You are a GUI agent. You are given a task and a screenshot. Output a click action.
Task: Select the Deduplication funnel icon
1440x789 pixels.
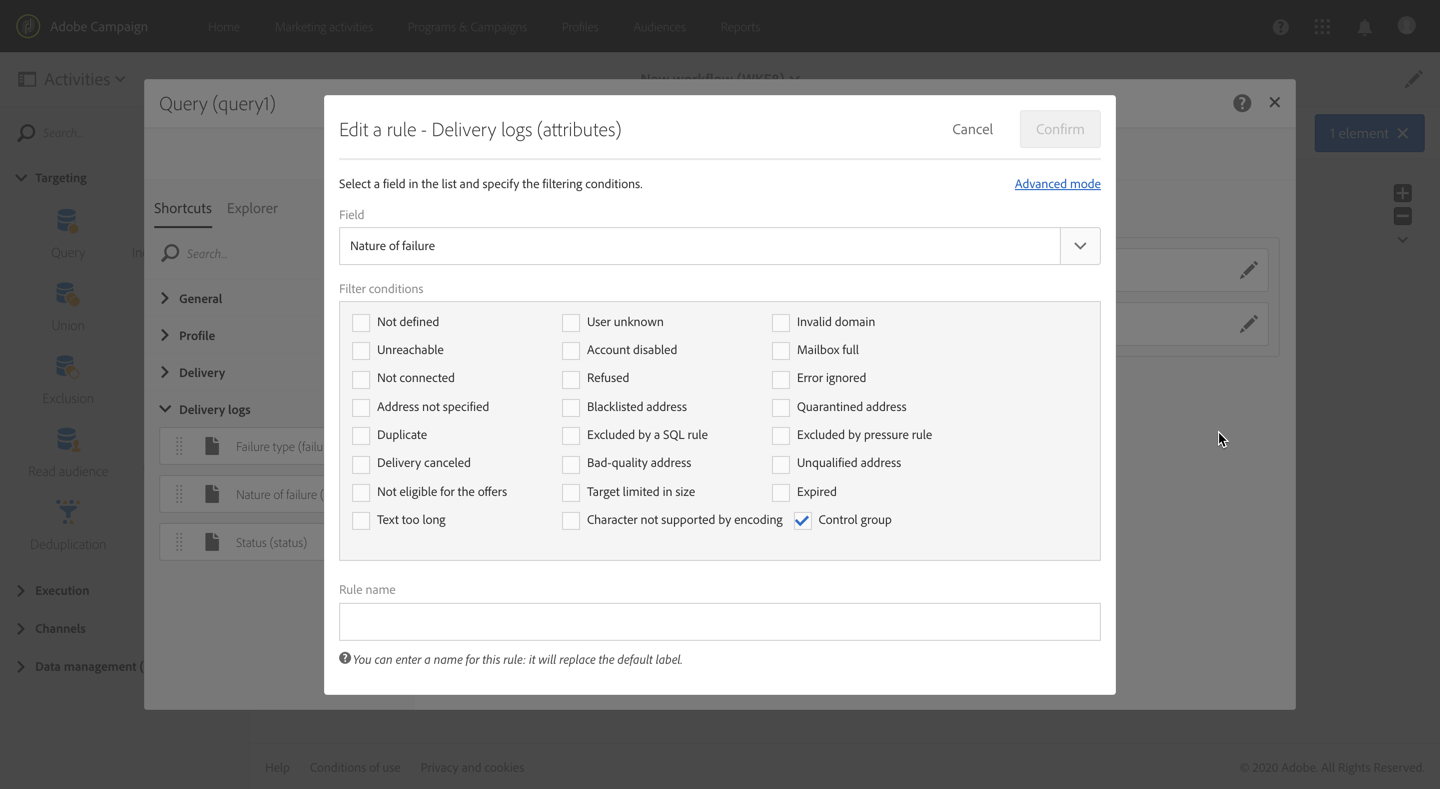click(67, 513)
